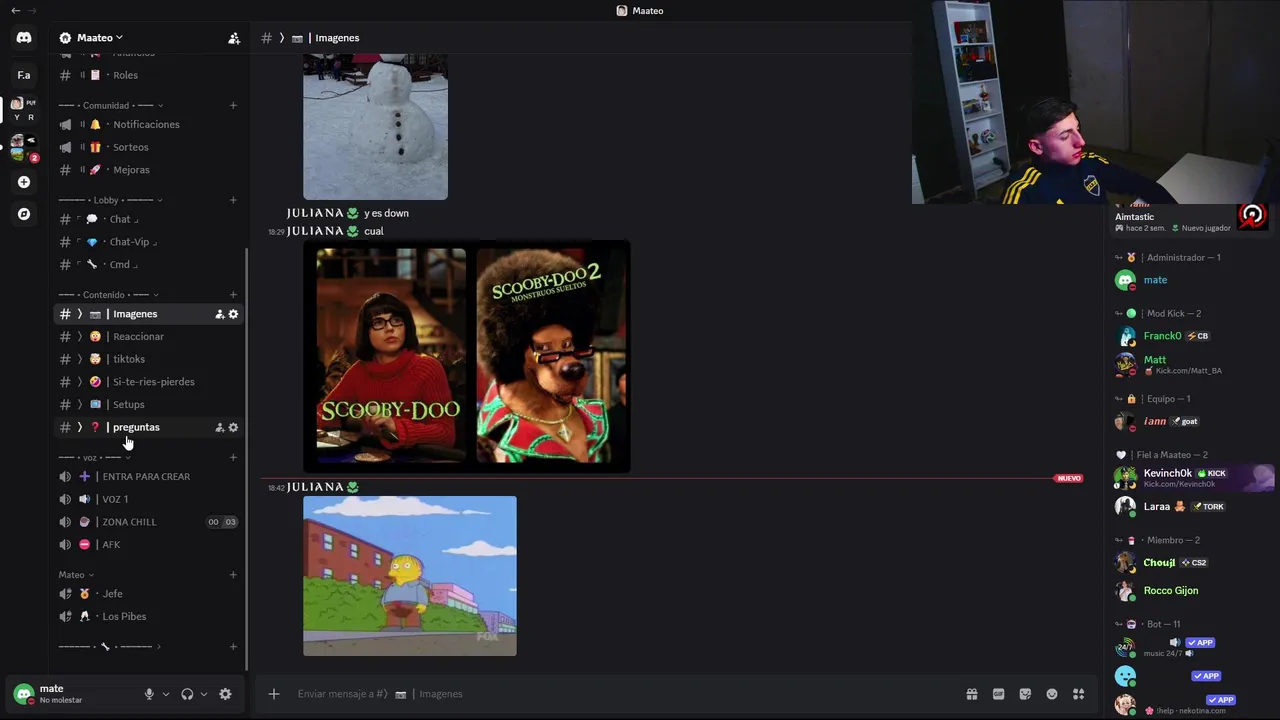The width and height of the screenshot is (1280, 720).
Task: Open the Simpsons GIF attachment
Action: [x=410, y=576]
